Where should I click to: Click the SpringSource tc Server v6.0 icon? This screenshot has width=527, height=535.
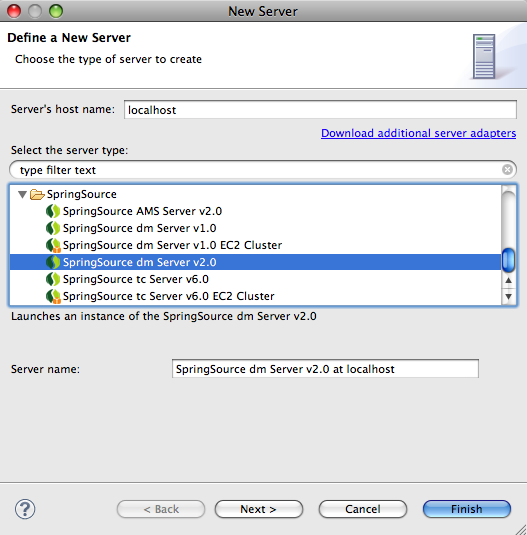click(53, 279)
